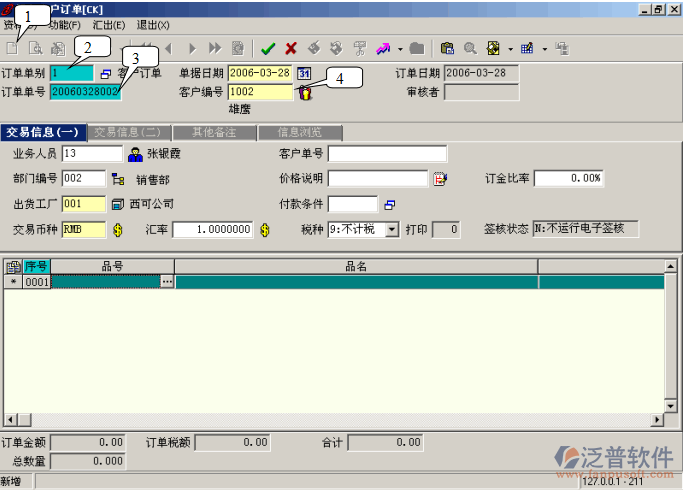684x490 pixels.
Task: Click the grey tag icon after red X
Action: click(x=314, y=48)
